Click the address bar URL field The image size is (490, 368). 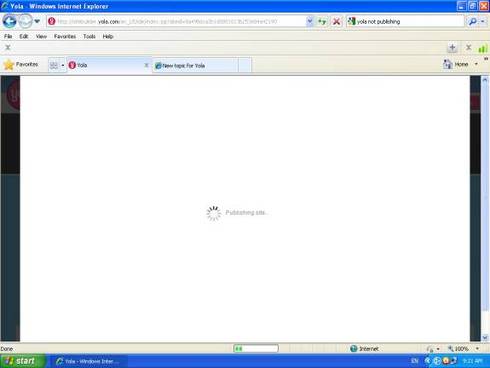pyautogui.click(x=176, y=21)
